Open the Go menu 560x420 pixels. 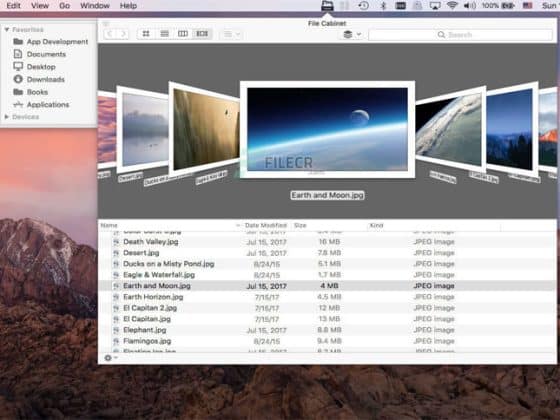(64, 5)
